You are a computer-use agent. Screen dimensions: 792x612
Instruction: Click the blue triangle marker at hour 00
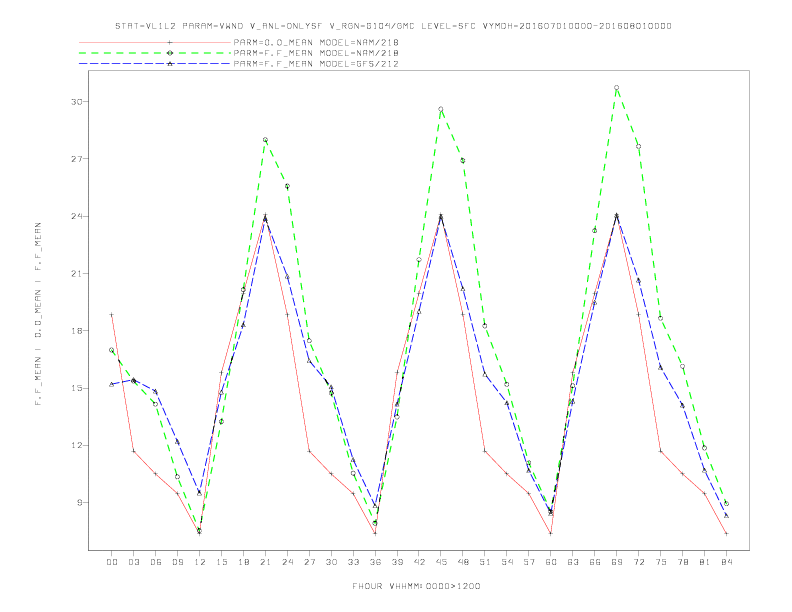[112, 384]
